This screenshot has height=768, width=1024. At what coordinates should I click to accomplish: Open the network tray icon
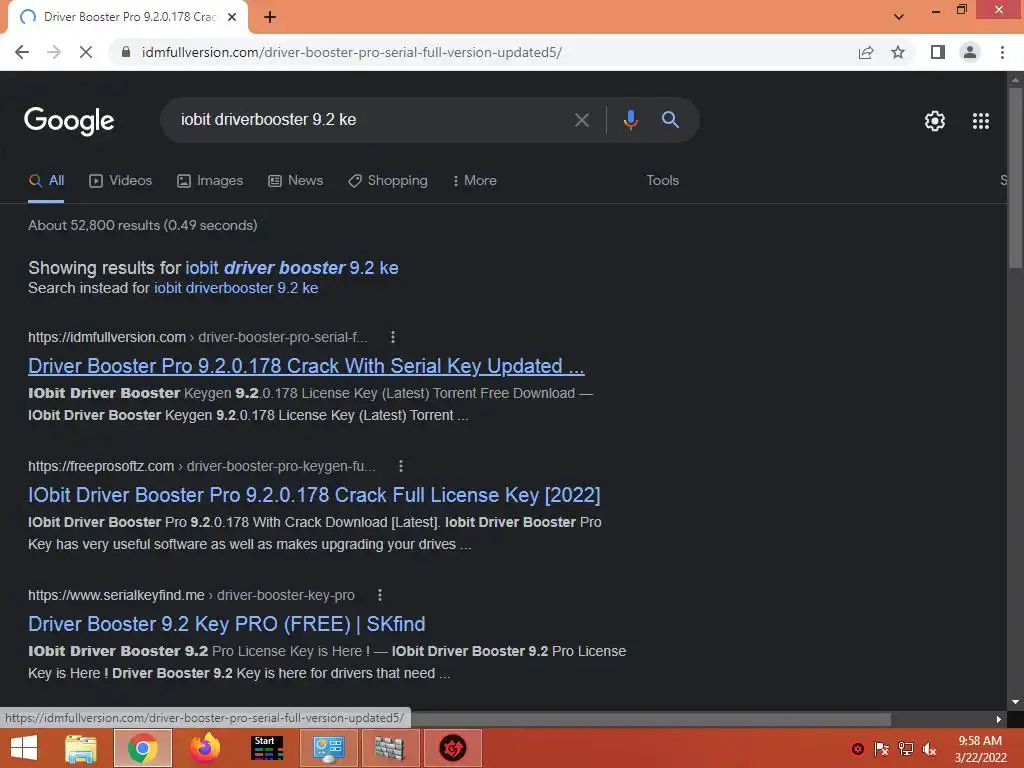click(x=905, y=749)
